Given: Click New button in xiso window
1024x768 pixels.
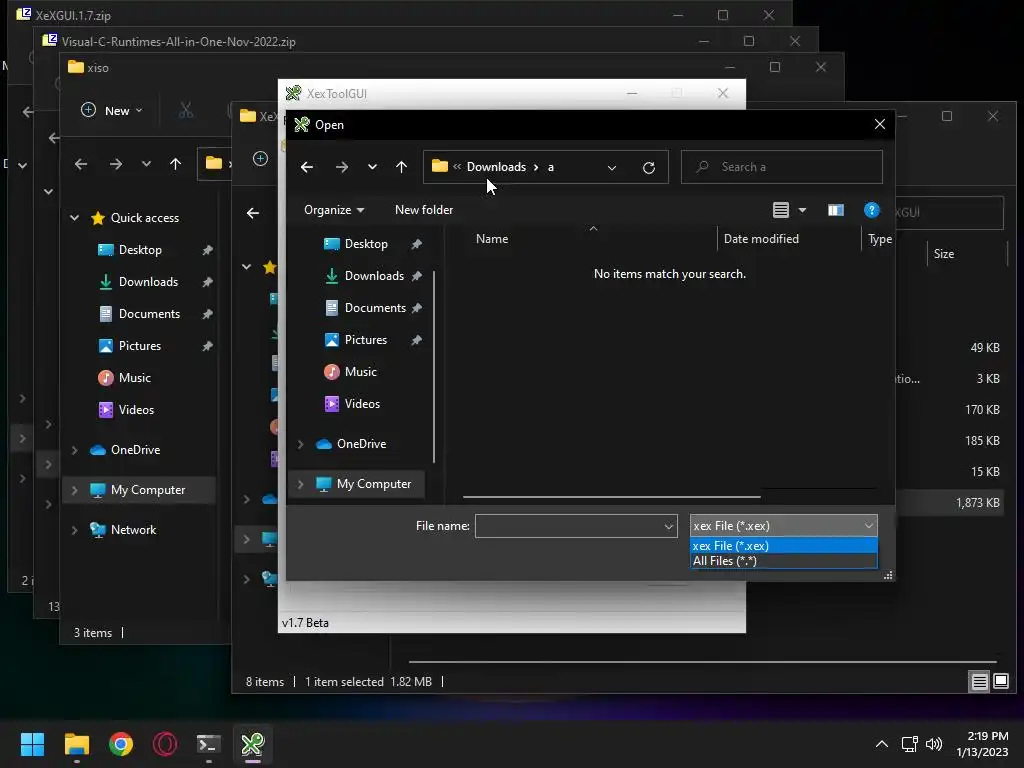Looking at the screenshot, I should [112, 110].
